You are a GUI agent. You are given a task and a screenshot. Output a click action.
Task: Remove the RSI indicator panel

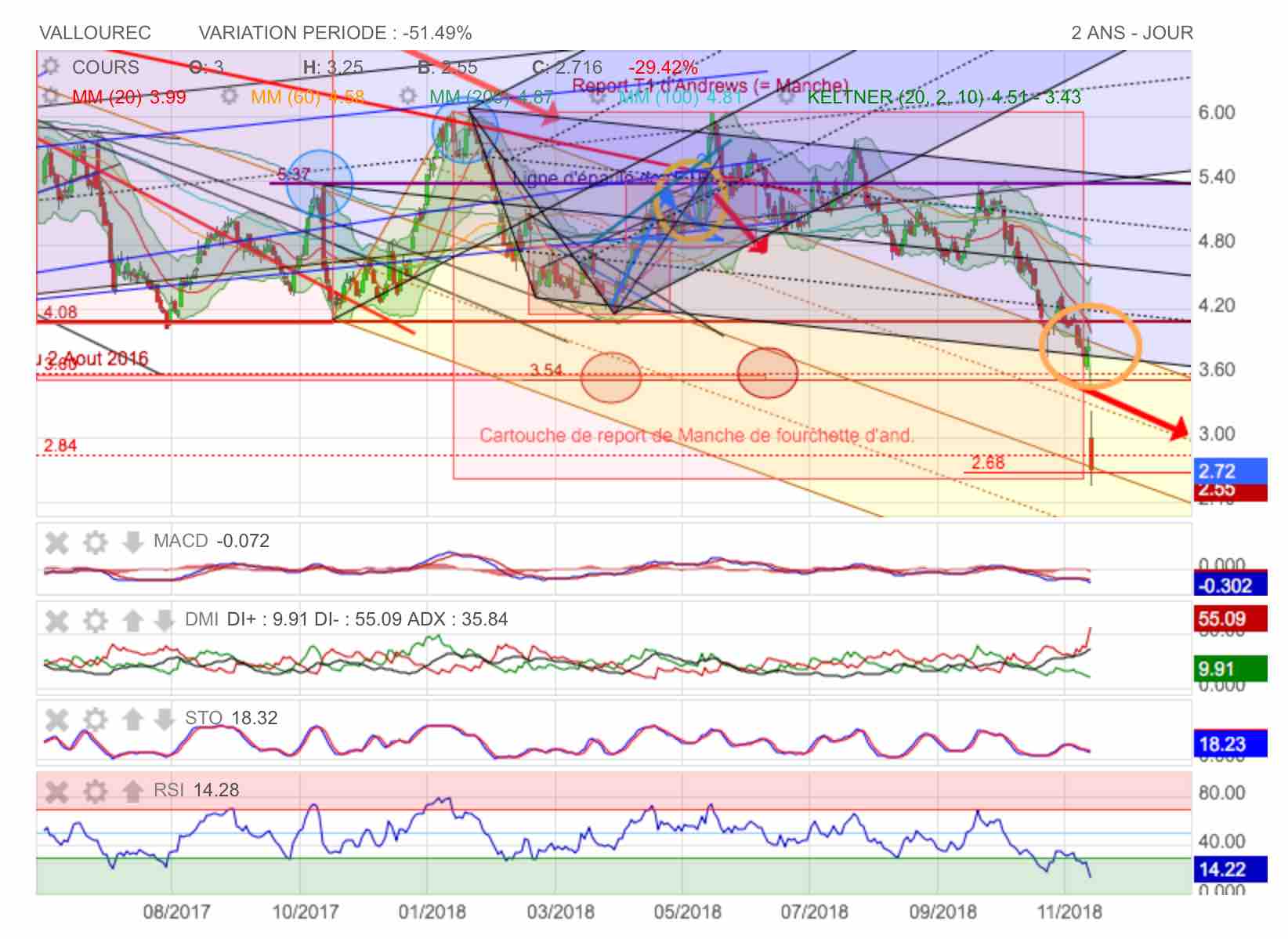(56, 791)
